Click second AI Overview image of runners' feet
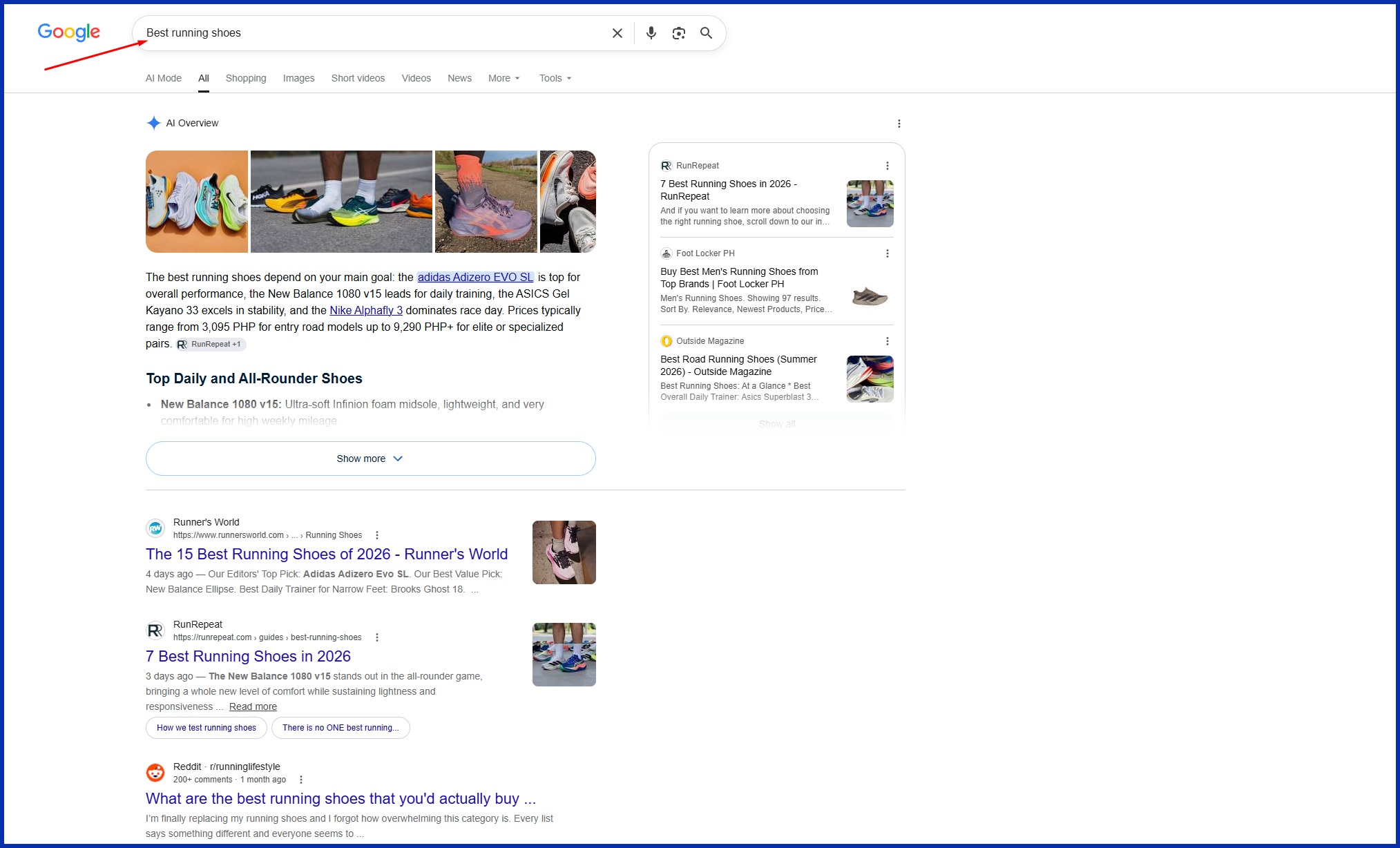 click(x=341, y=202)
